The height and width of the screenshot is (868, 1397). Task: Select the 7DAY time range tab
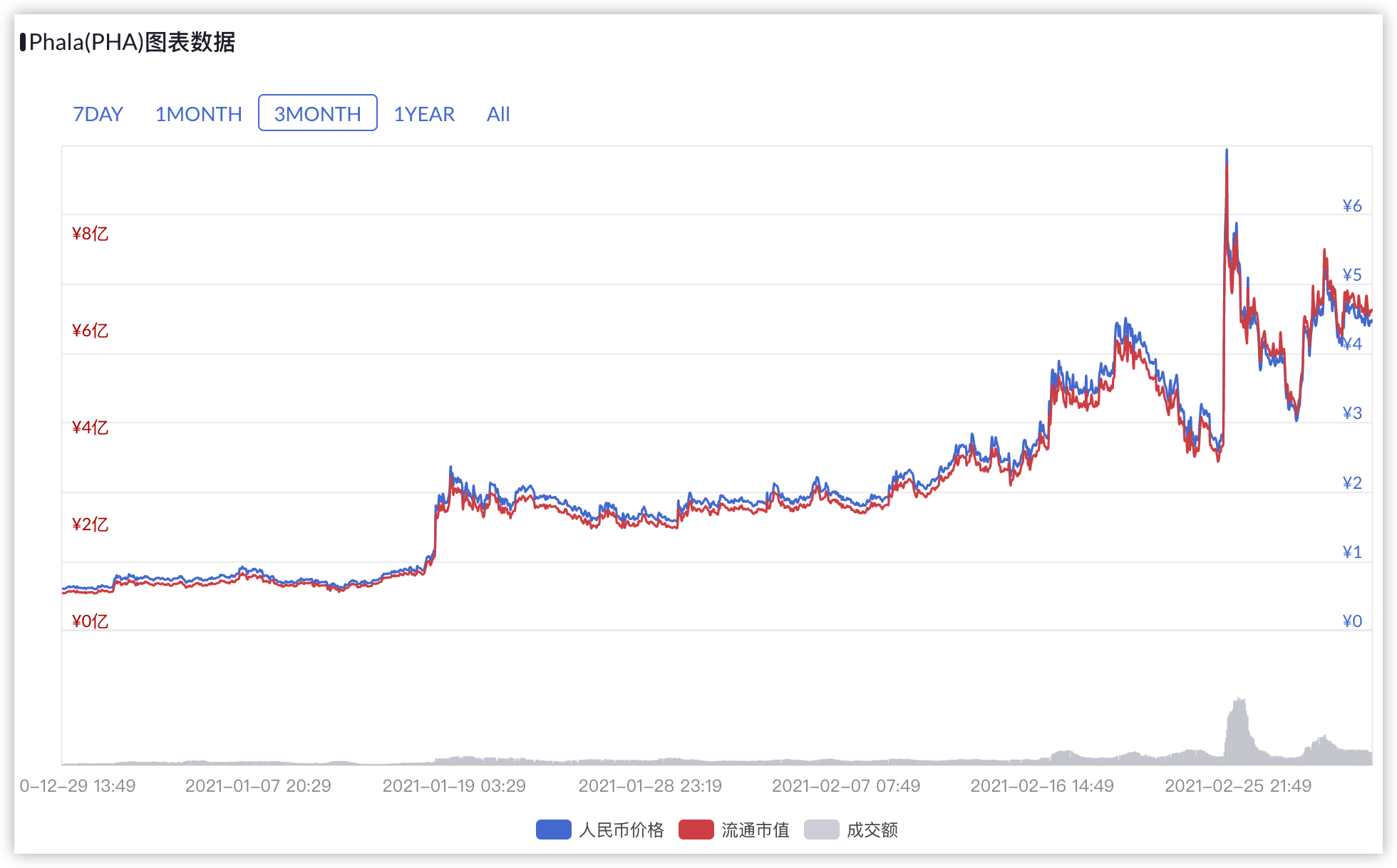coord(98,114)
